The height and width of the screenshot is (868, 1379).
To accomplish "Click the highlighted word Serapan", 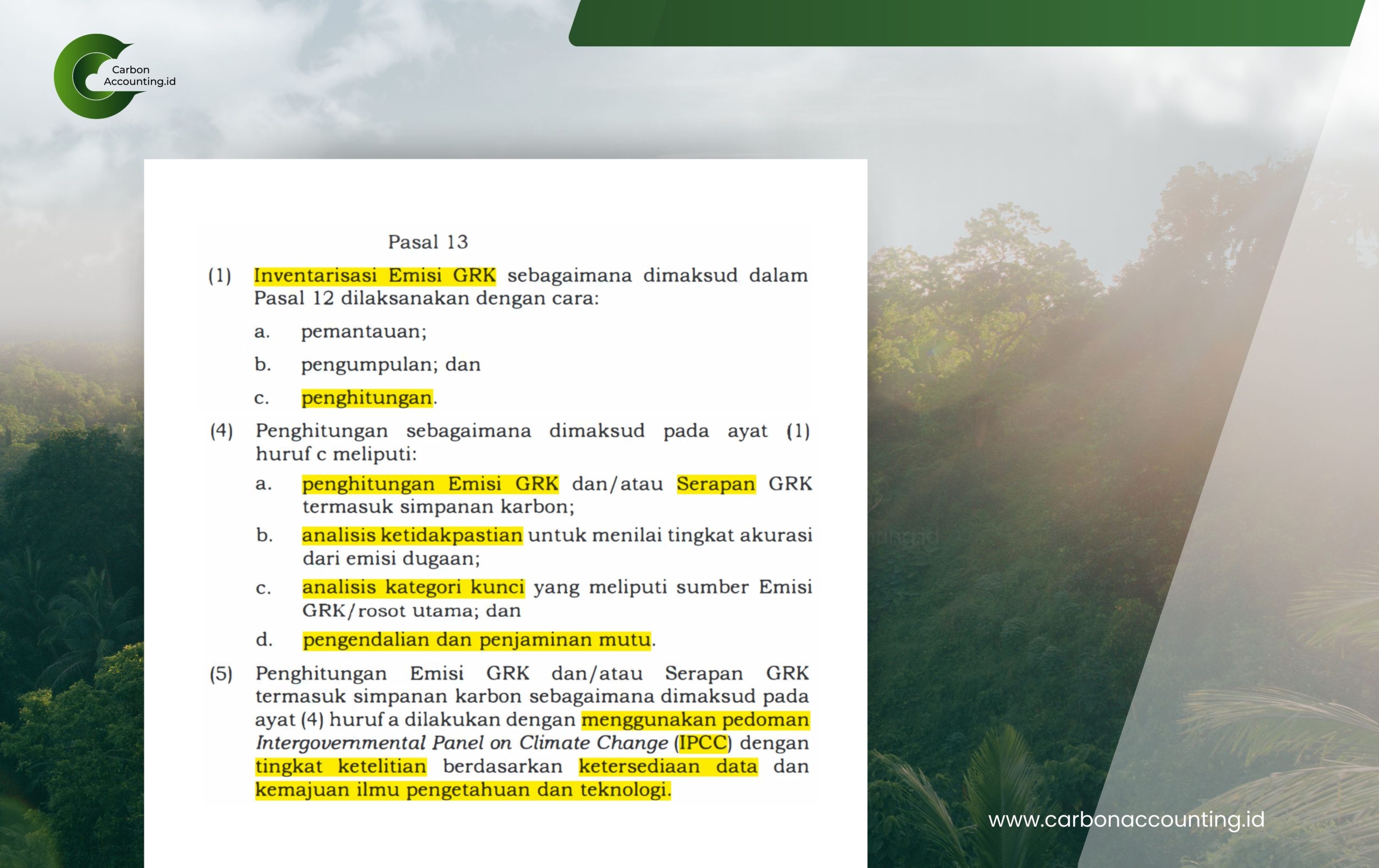I will point(715,484).
